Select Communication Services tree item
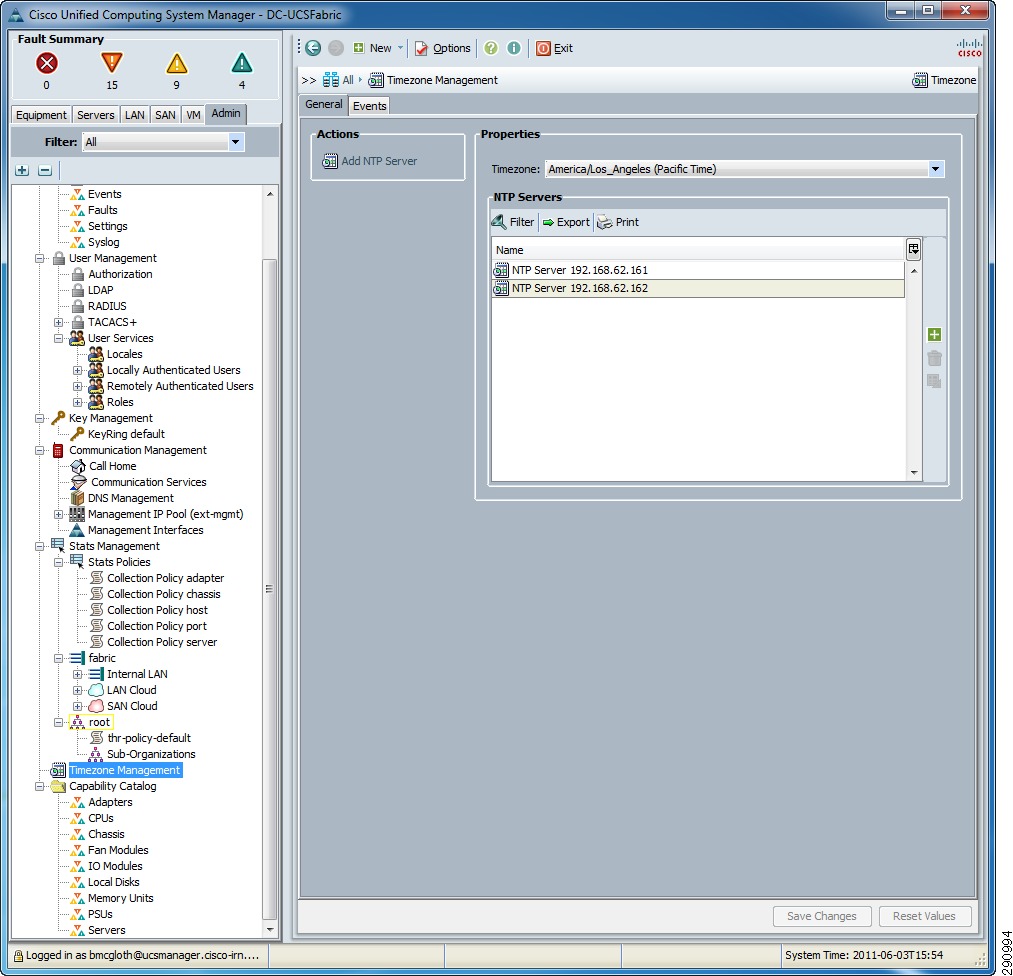 tap(149, 483)
